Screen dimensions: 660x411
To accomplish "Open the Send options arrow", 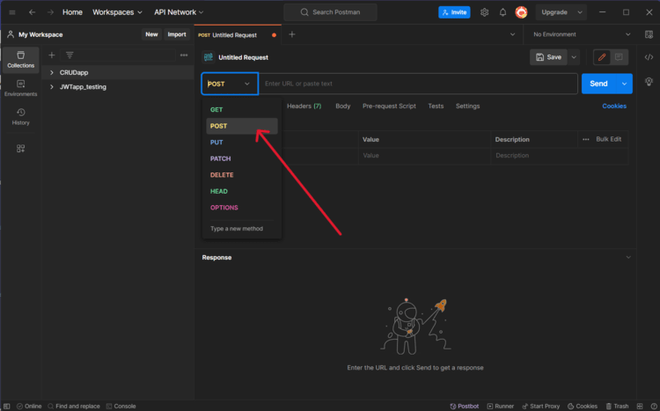I will tap(624, 84).
